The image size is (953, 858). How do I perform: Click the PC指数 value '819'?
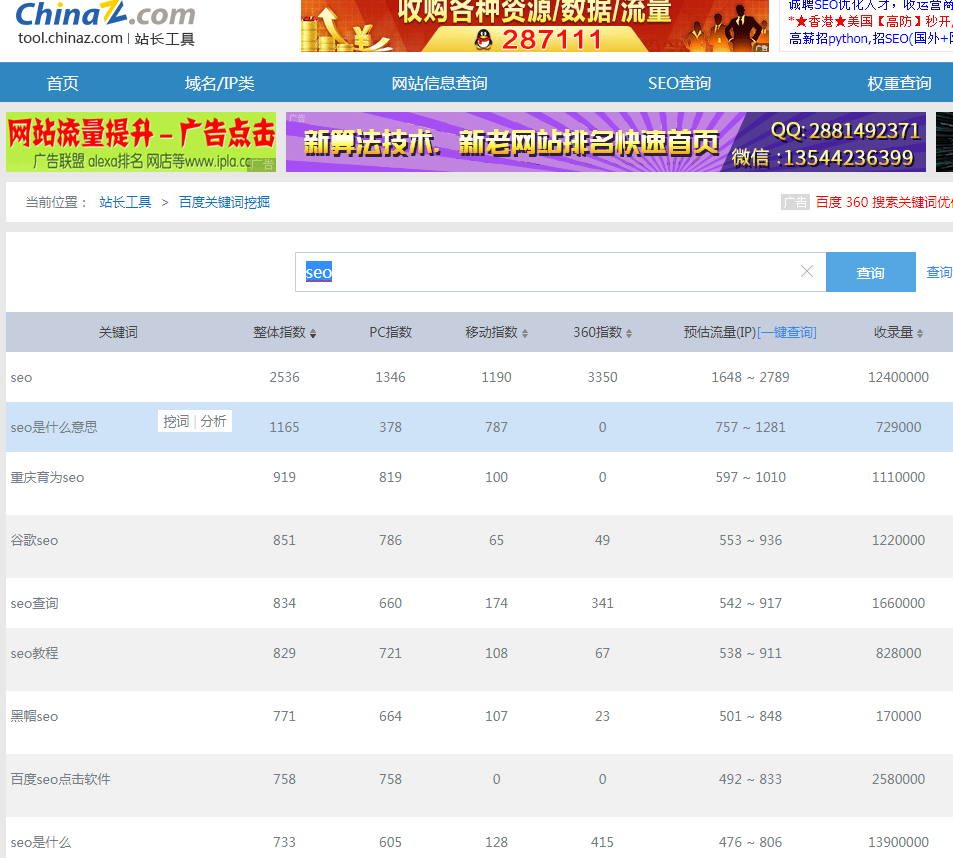390,478
